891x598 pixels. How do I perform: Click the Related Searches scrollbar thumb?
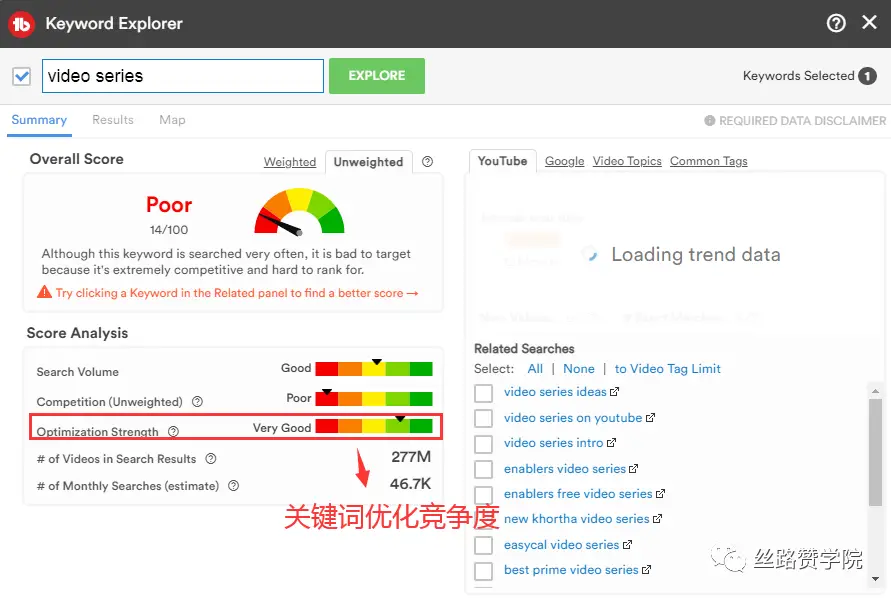click(875, 452)
